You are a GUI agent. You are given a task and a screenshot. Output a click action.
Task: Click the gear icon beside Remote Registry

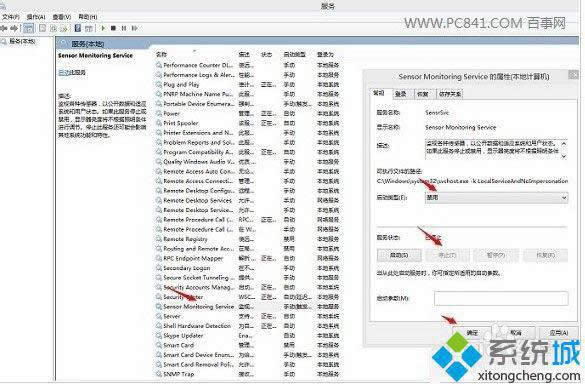tap(159, 239)
